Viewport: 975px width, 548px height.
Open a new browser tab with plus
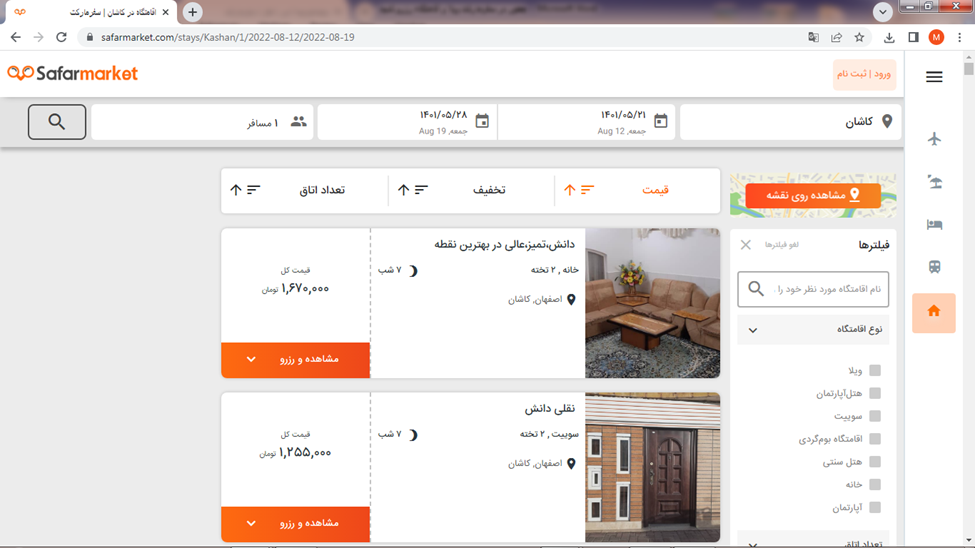pos(193,12)
